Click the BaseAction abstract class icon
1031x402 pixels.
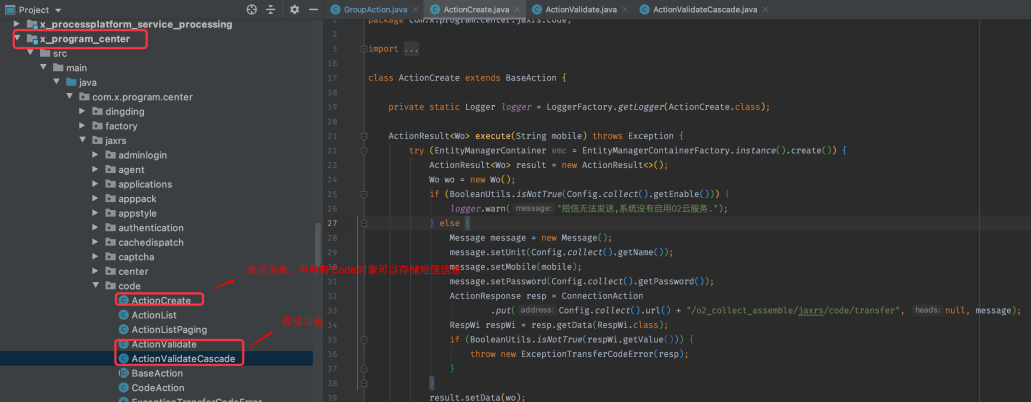(x=123, y=373)
